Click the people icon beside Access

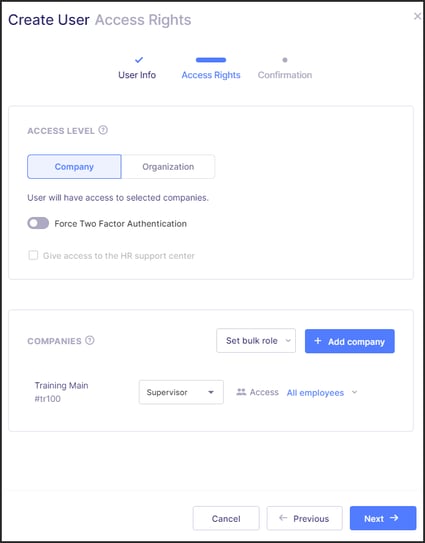[x=241, y=392]
